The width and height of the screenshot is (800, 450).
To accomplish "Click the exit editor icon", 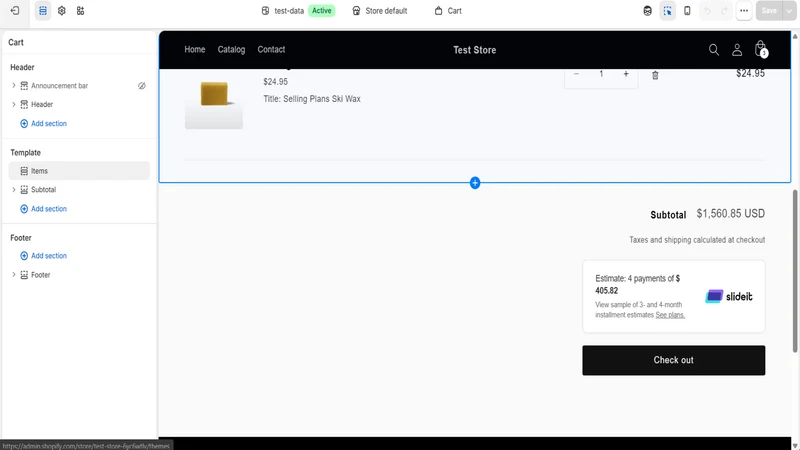I will [x=15, y=11].
